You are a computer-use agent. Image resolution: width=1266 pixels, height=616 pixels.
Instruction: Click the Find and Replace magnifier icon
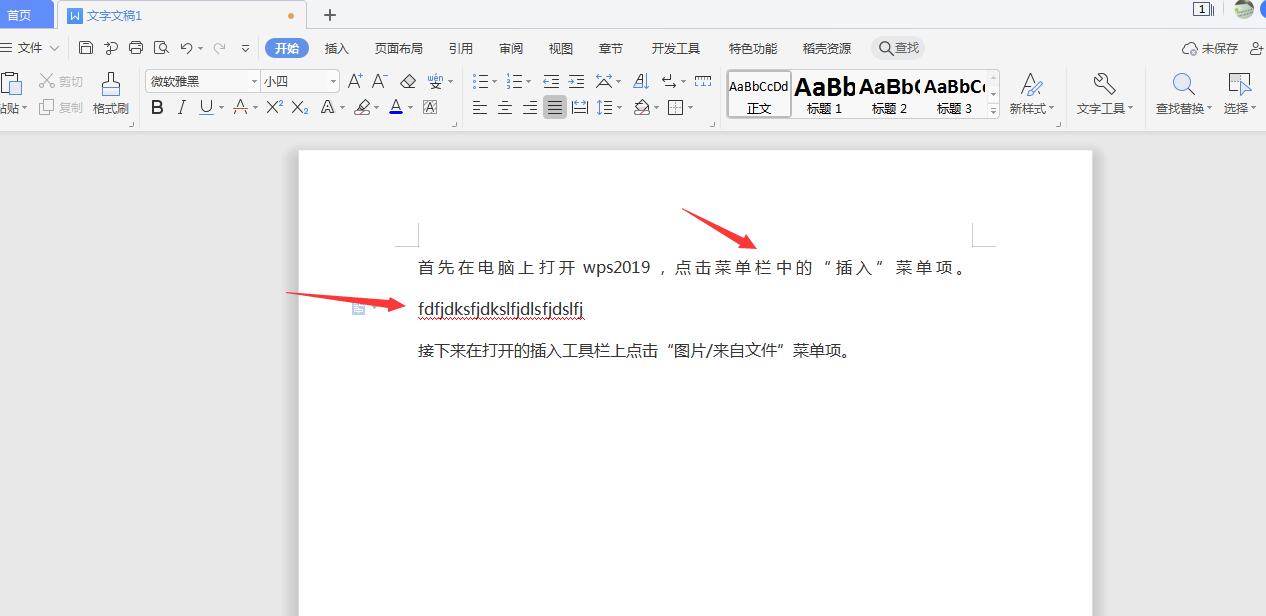(x=1183, y=84)
